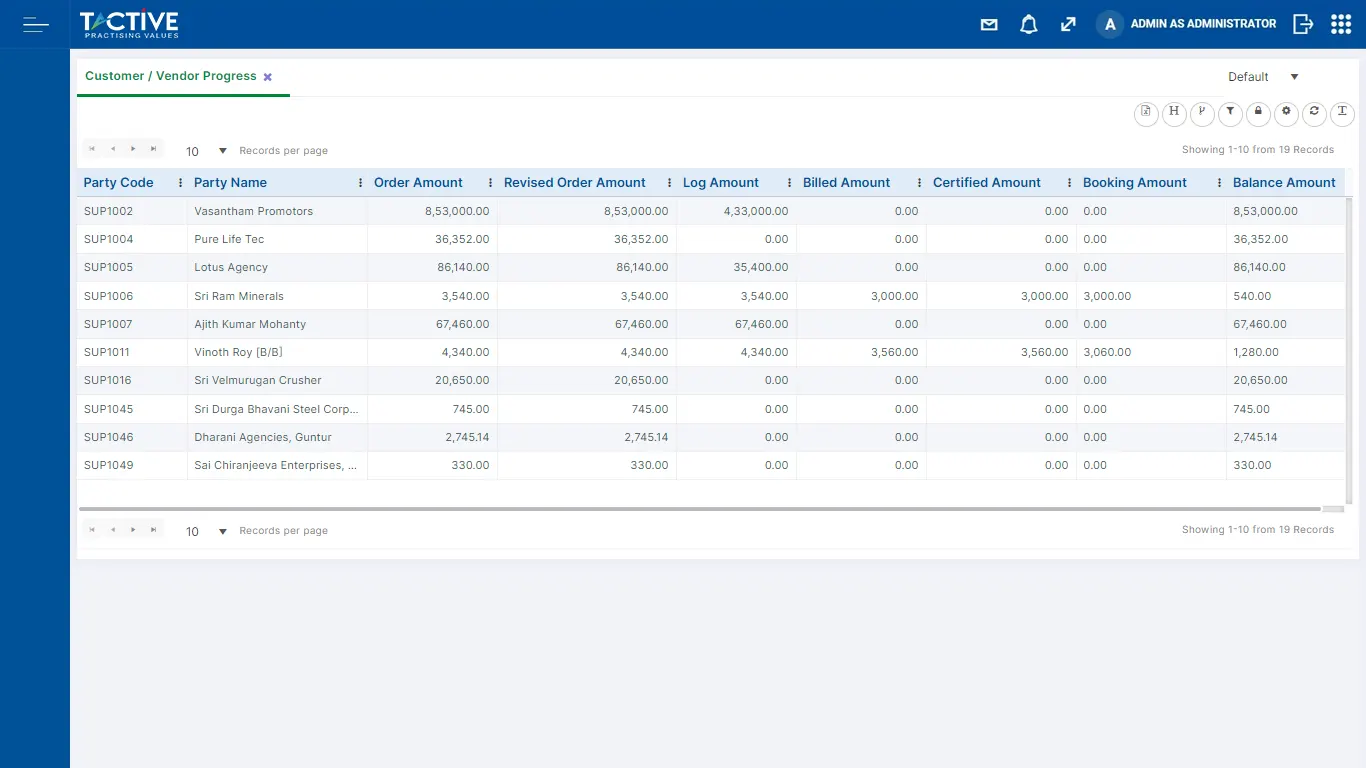This screenshot has height=768, width=1366.
Task: Click the logout icon in header
Action: (x=1302, y=24)
